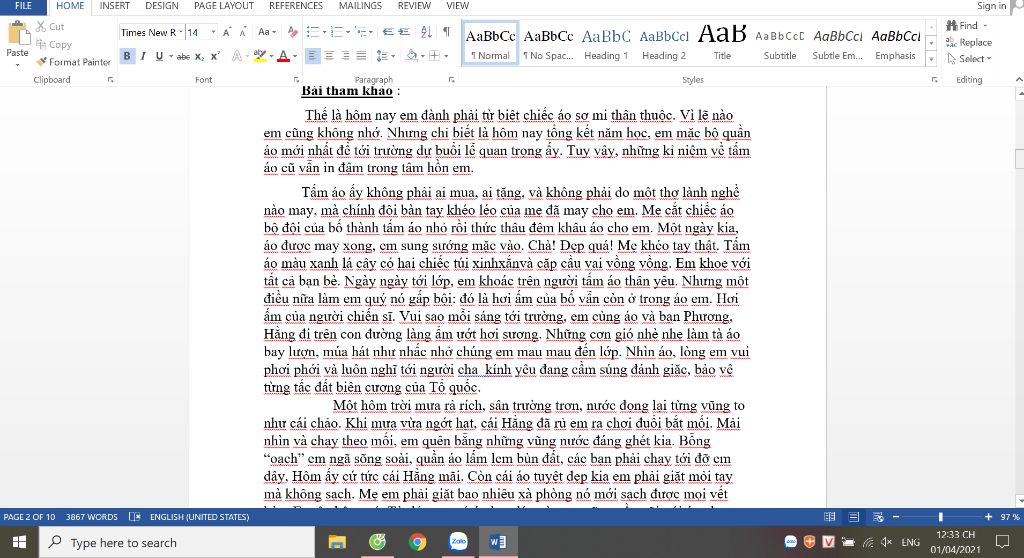Image resolution: width=1024 pixels, height=558 pixels.
Task: Switch to Read Mode view
Action: (x=829, y=517)
